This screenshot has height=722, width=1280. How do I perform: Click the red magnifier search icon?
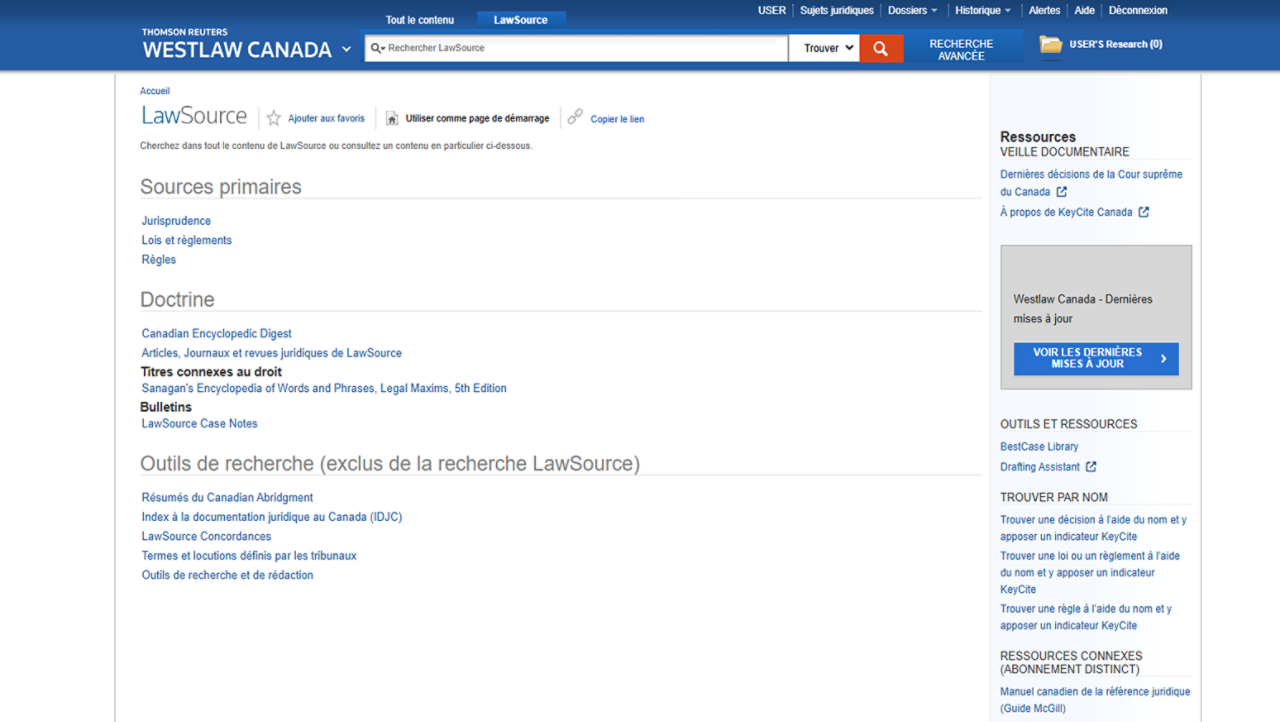[x=880, y=47]
